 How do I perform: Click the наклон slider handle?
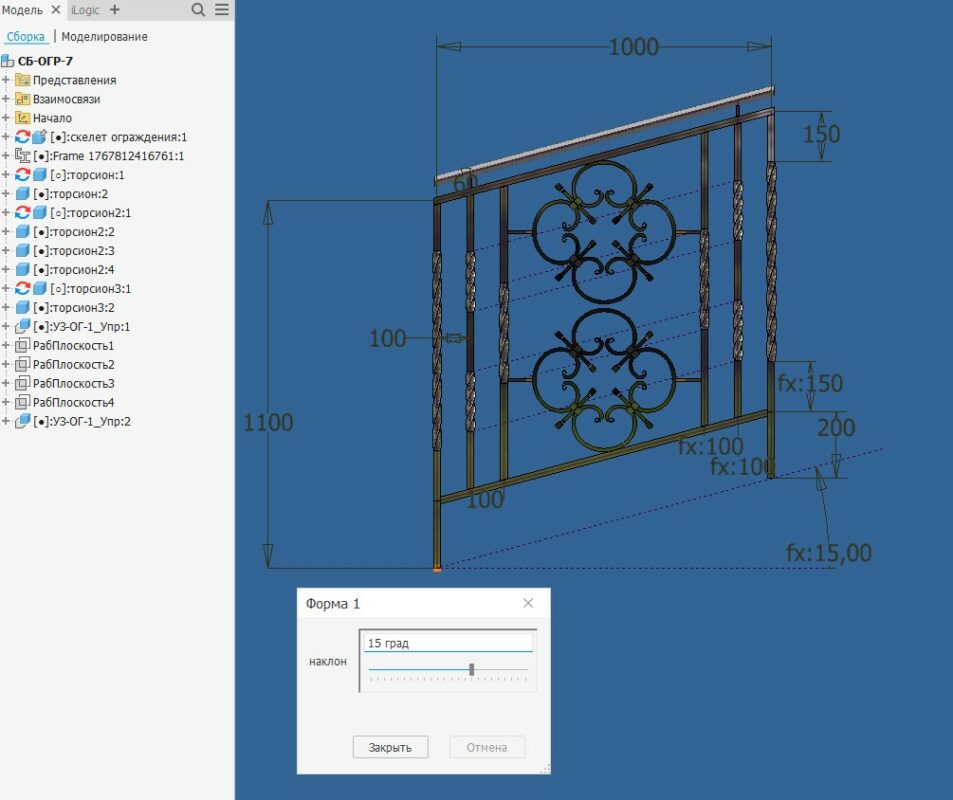[x=472, y=669]
